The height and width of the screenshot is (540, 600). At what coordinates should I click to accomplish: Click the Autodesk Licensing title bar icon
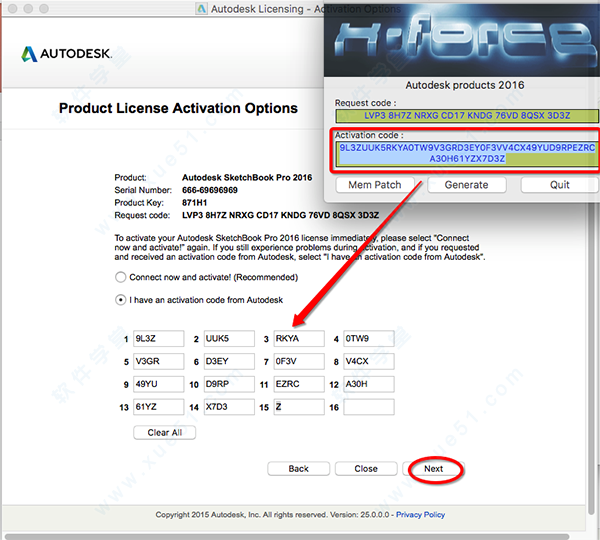[201, 8]
